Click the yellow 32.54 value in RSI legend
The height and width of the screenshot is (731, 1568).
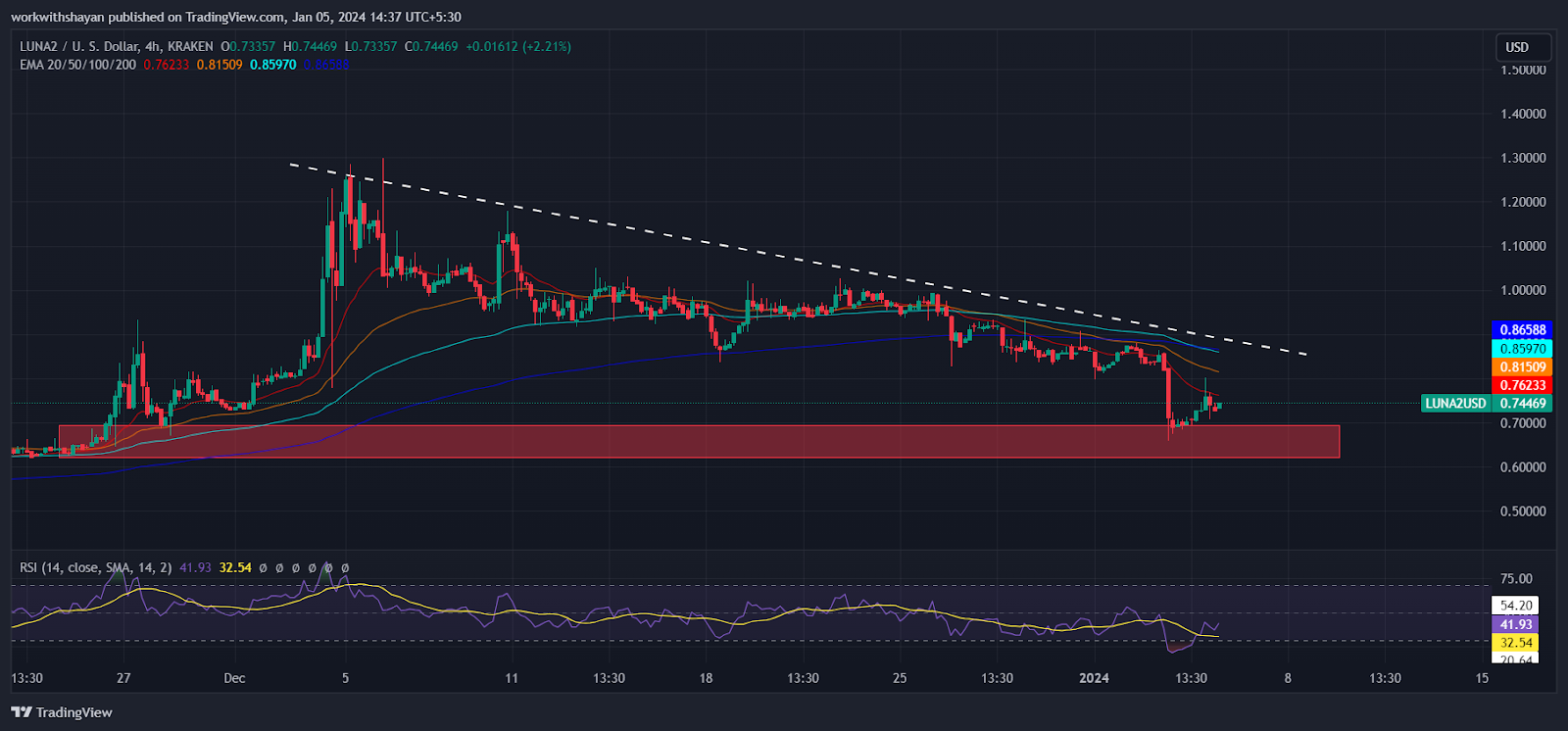click(235, 567)
